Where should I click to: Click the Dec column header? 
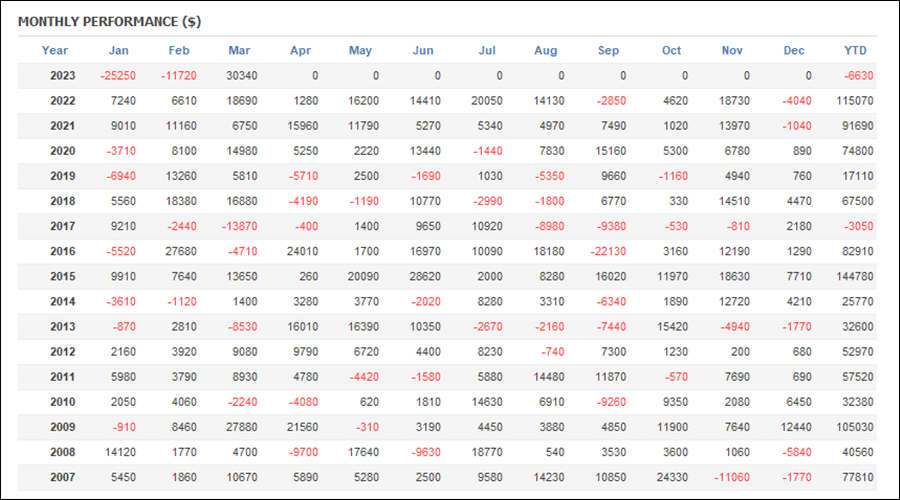click(794, 51)
